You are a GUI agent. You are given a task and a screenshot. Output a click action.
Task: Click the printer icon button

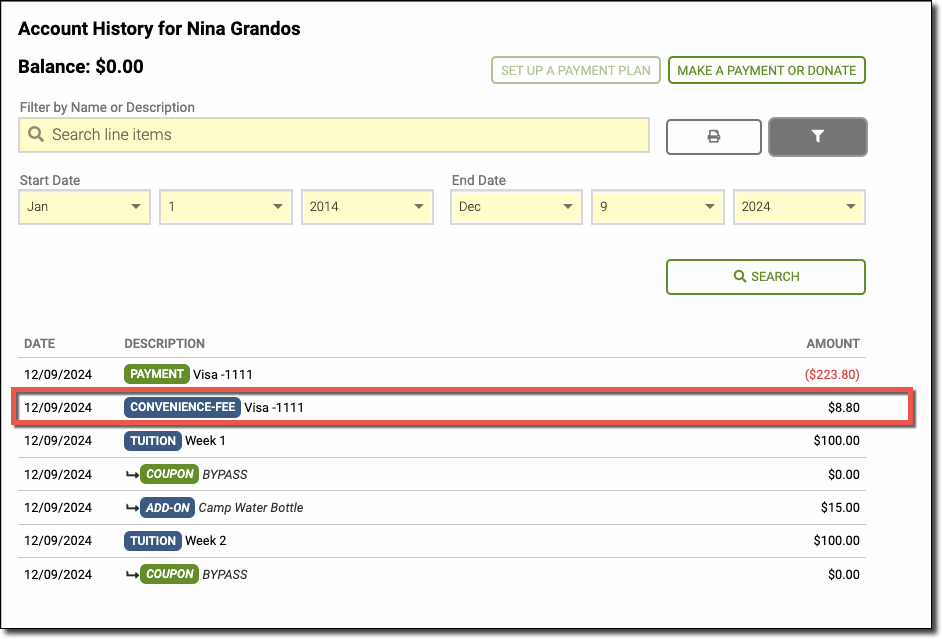click(x=713, y=137)
